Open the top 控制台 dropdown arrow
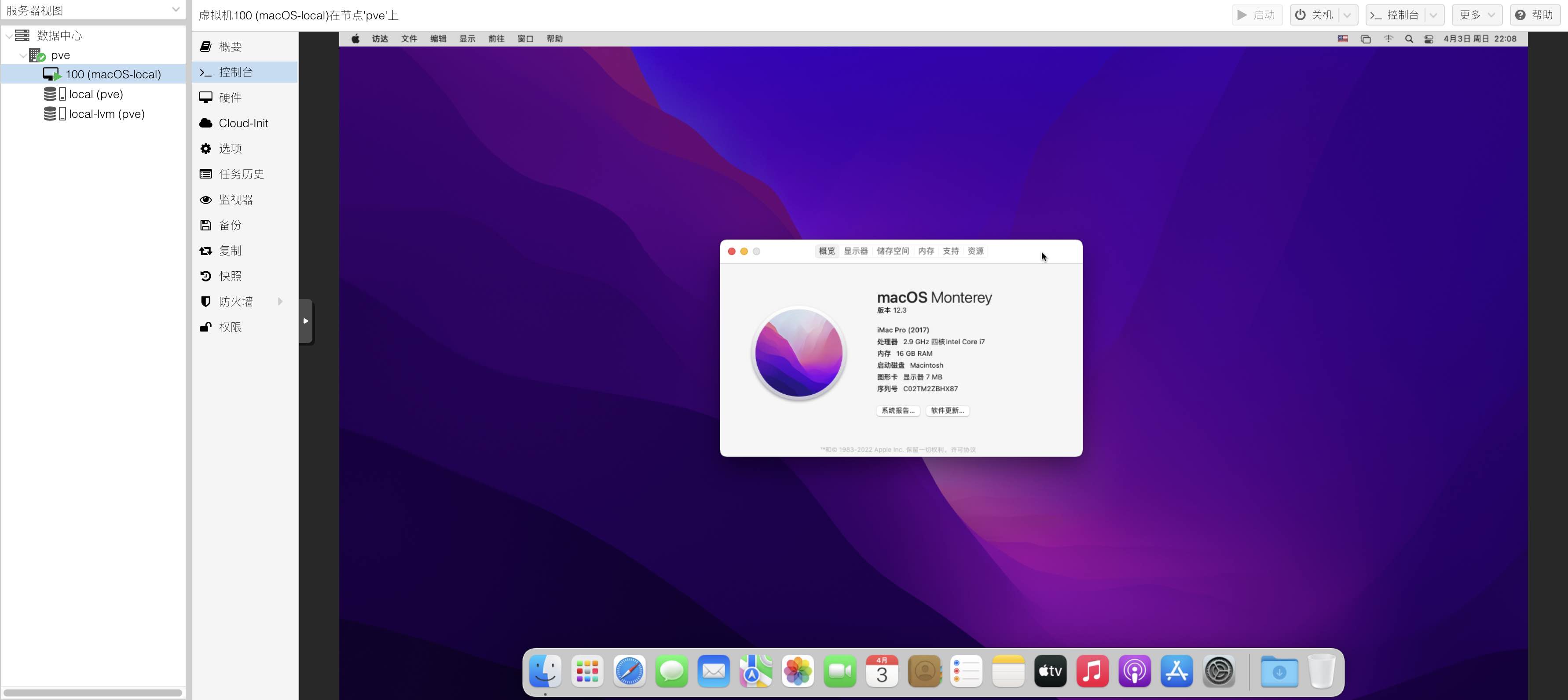This screenshot has height=700, width=1568. (x=1433, y=15)
